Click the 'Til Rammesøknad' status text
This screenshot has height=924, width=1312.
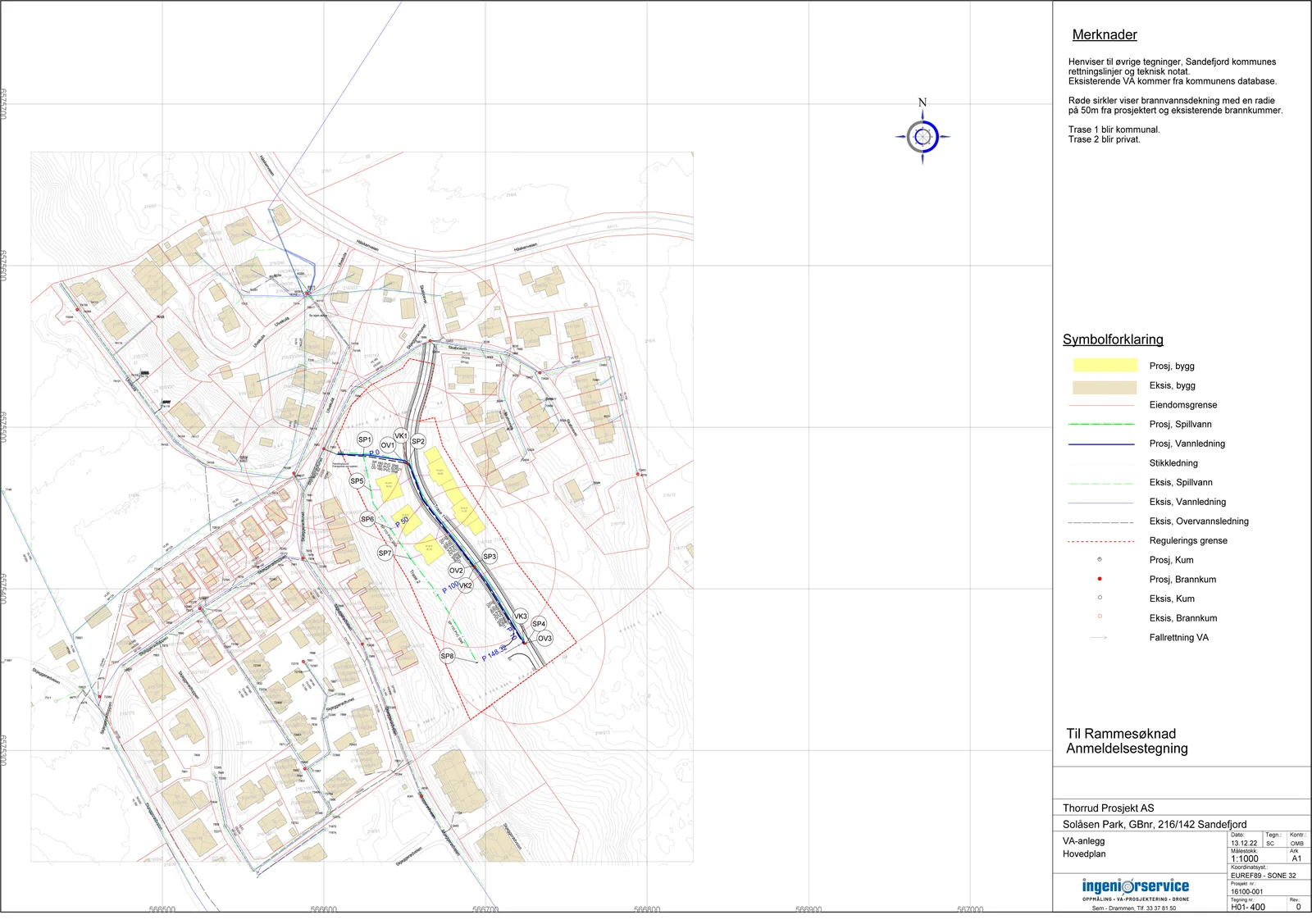(1121, 734)
